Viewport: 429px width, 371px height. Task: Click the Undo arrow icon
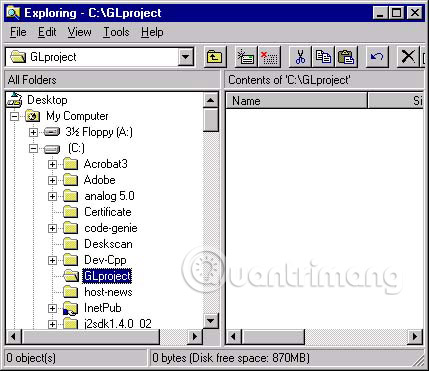pos(377,57)
